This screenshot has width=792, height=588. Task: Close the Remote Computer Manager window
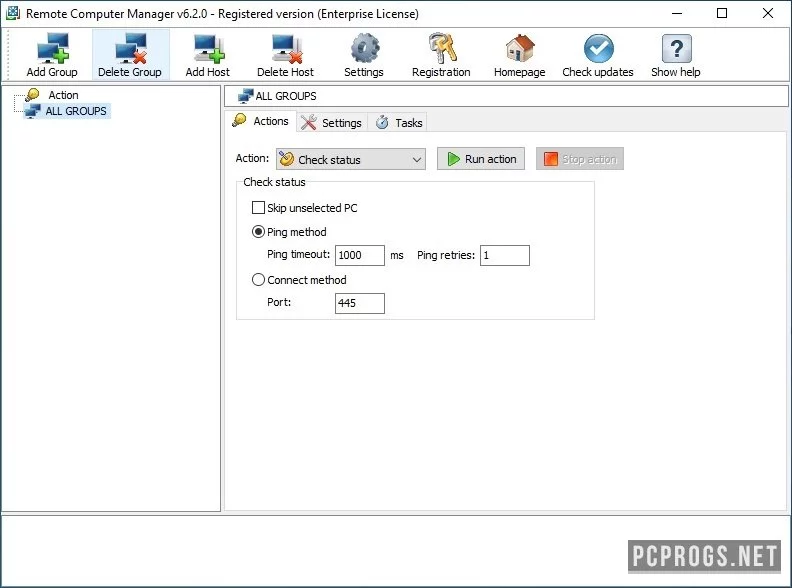tap(768, 13)
